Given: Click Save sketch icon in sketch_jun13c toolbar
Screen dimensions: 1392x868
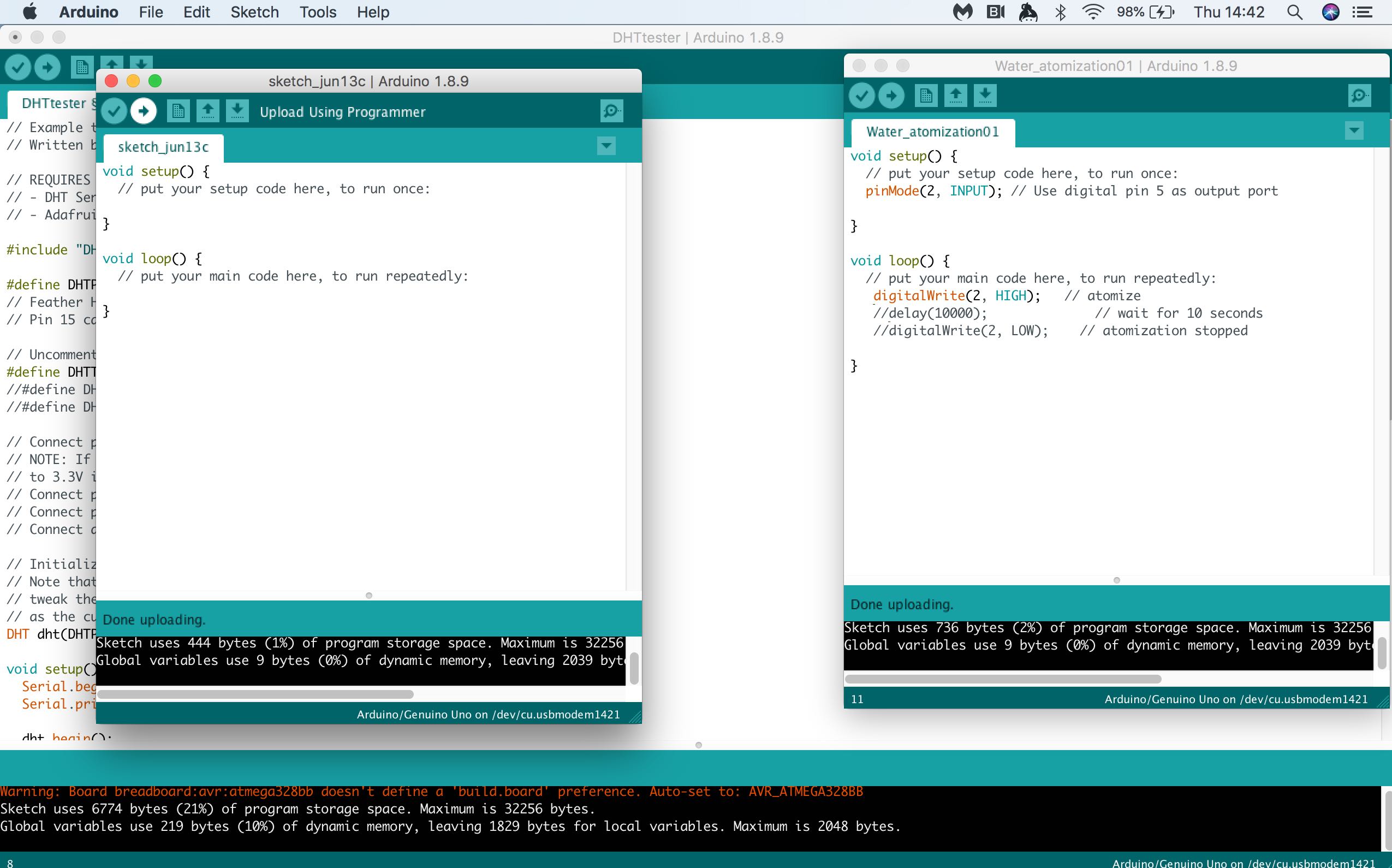Looking at the screenshot, I should coord(237,111).
